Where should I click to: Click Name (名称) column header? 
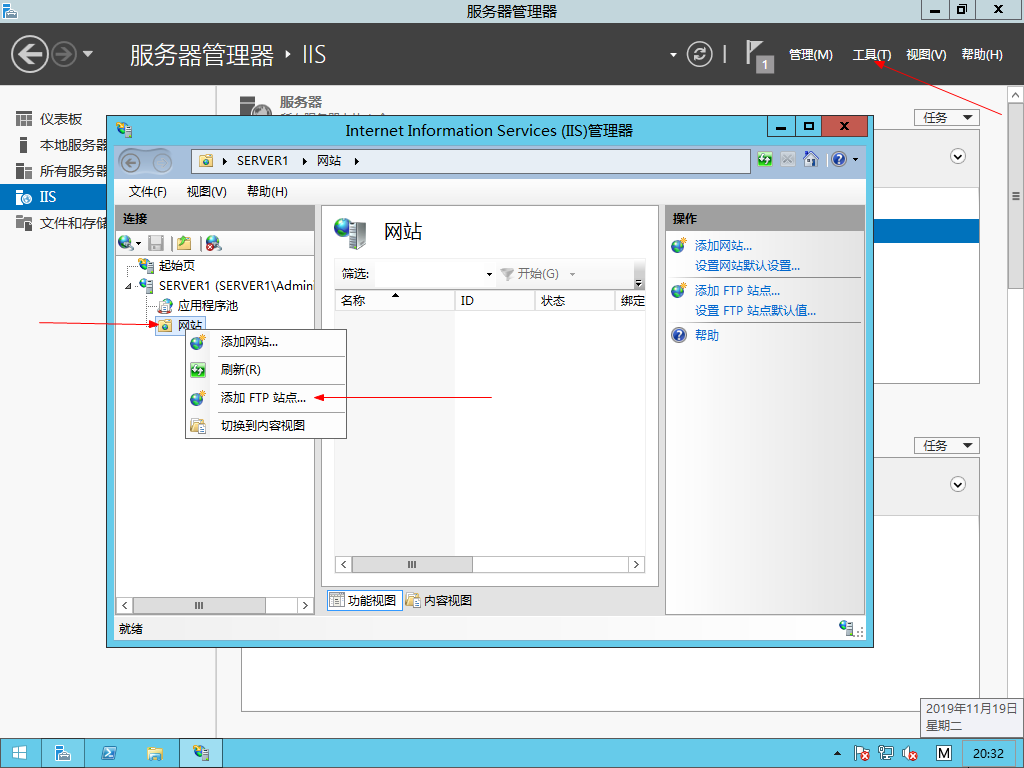pos(394,300)
